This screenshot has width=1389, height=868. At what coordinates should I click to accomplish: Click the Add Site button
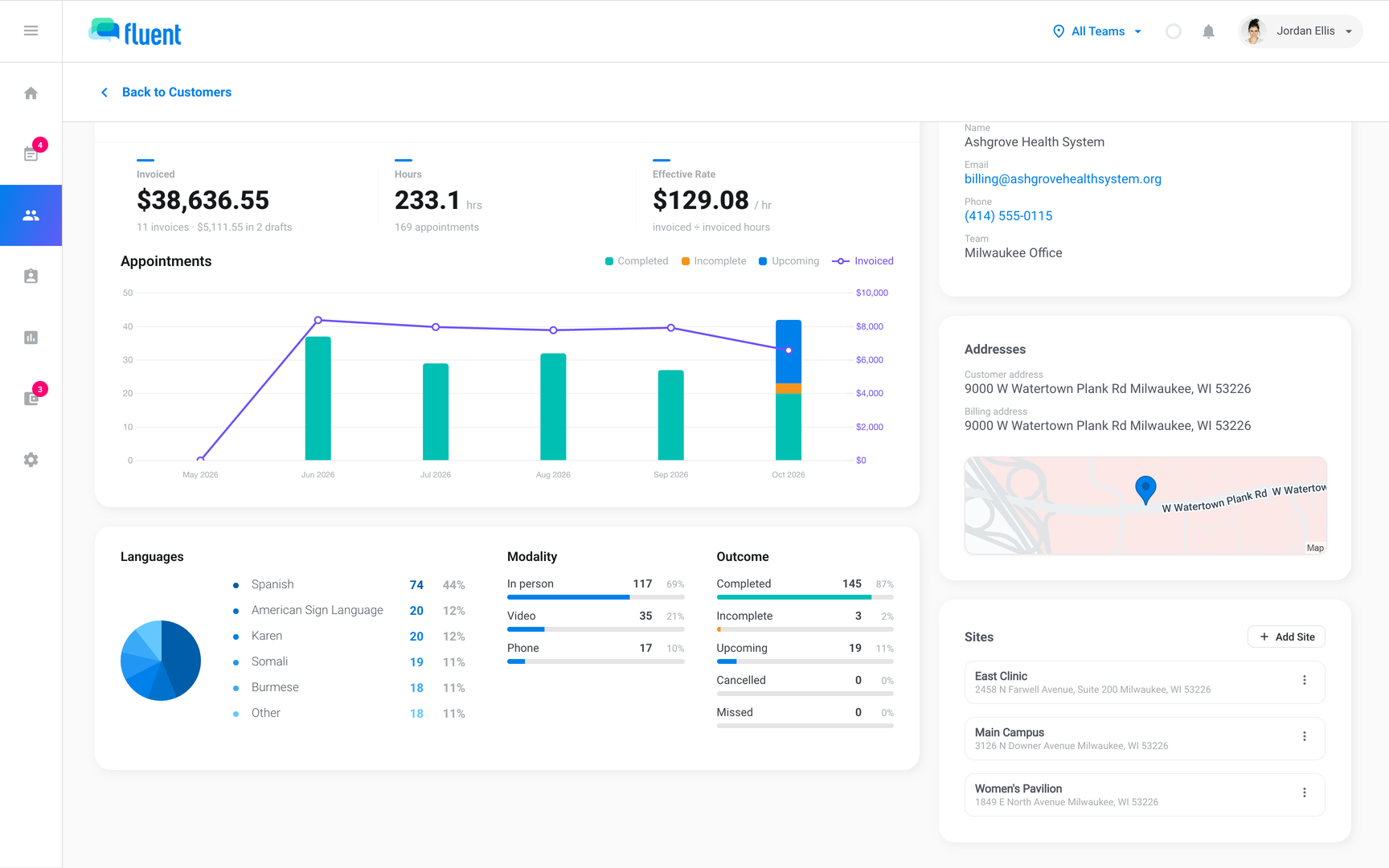click(x=1286, y=637)
